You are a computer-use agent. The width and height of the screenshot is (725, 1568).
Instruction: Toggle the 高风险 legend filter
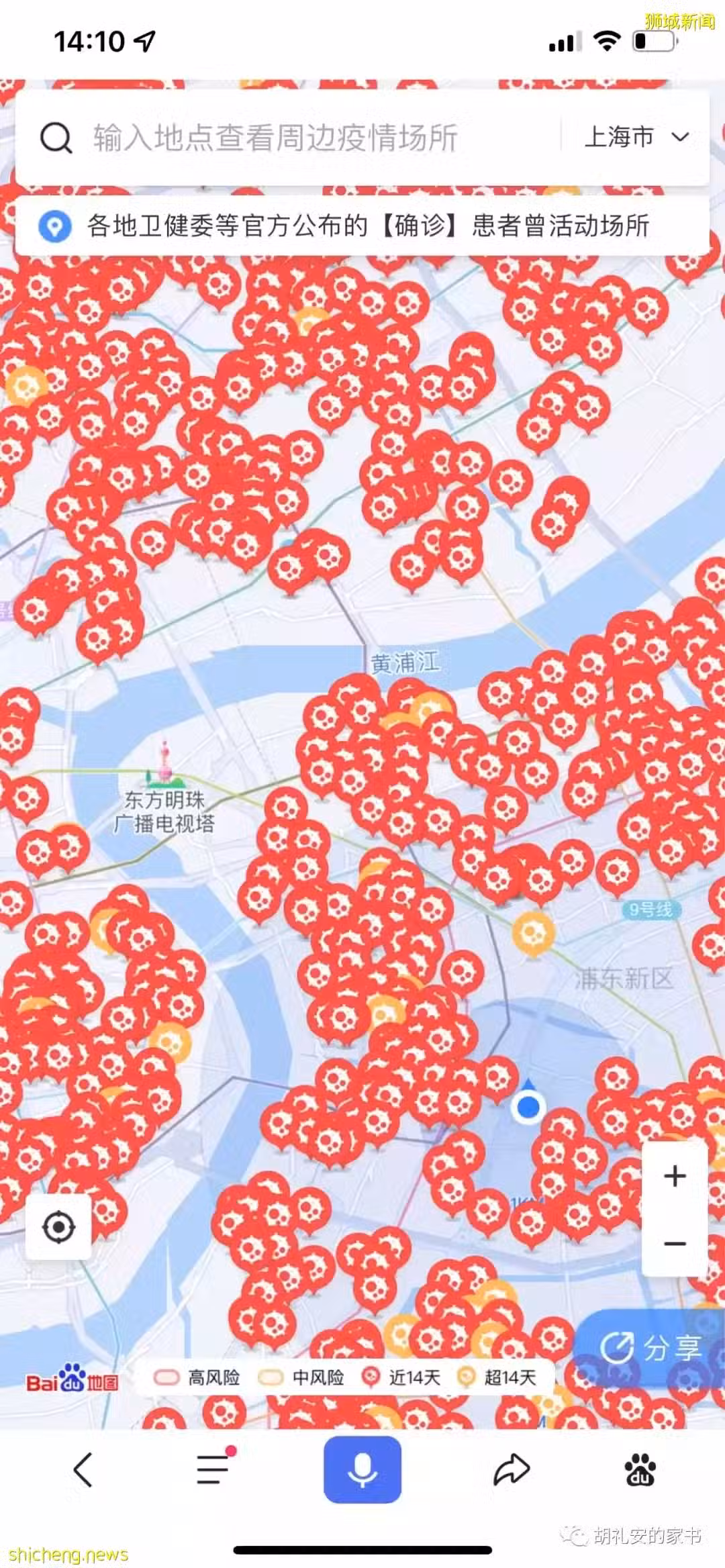(x=197, y=1378)
